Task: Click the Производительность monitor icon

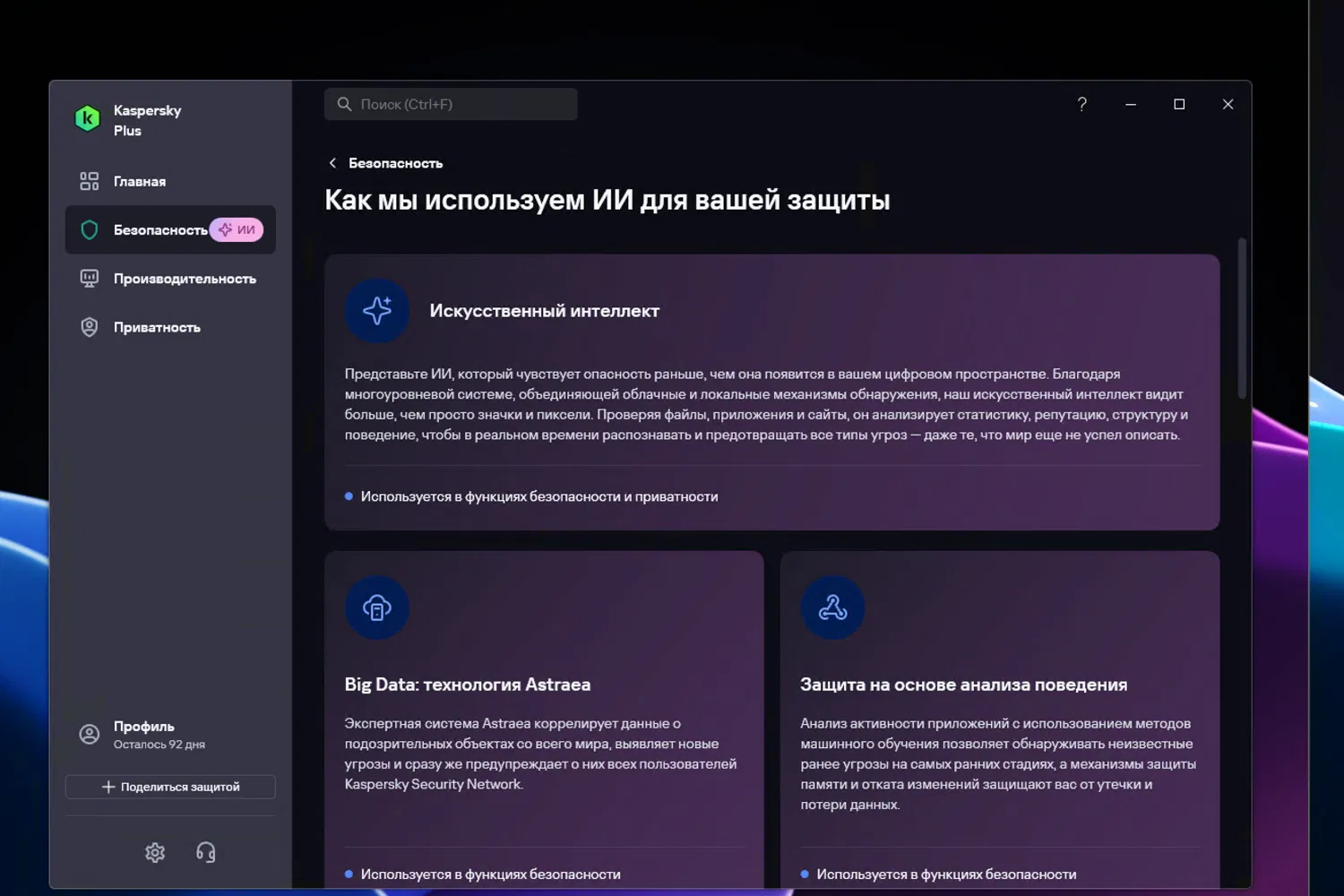Action: (x=90, y=279)
